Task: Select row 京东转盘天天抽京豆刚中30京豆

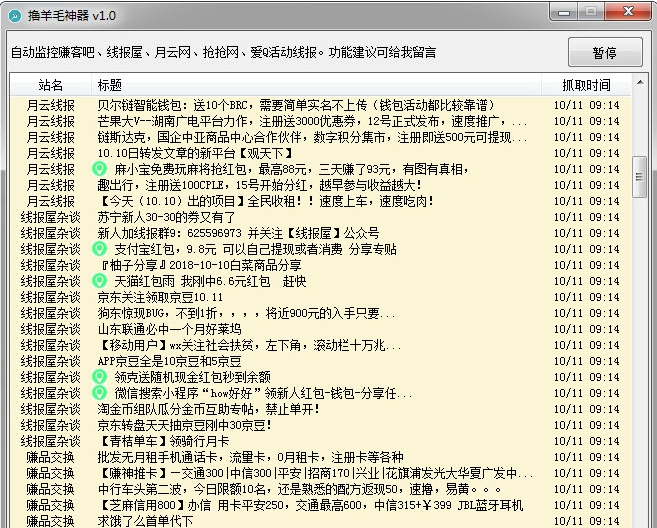Action: pyautogui.click(x=321, y=425)
